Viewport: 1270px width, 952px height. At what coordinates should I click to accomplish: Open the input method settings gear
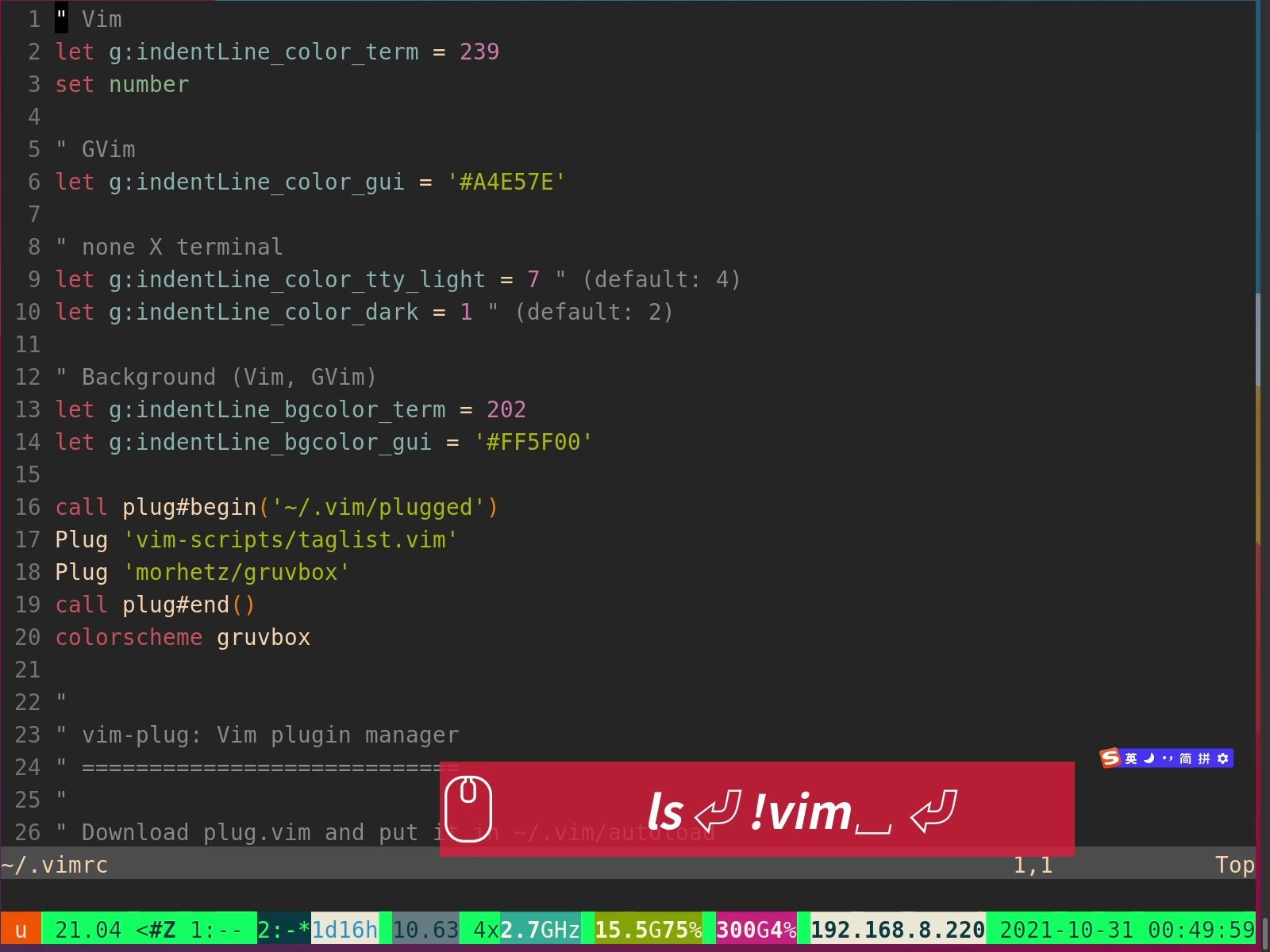tap(1222, 759)
